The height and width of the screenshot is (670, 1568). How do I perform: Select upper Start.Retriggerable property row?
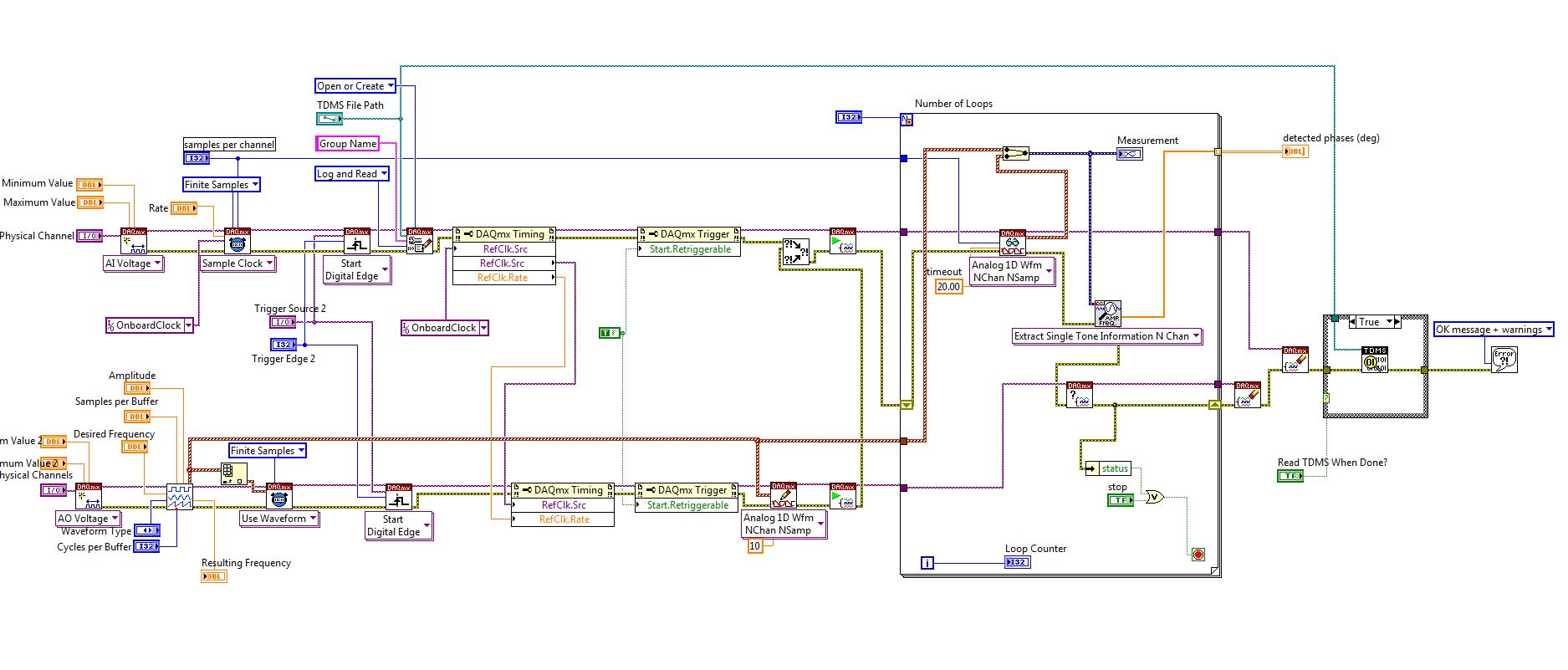point(689,249)
